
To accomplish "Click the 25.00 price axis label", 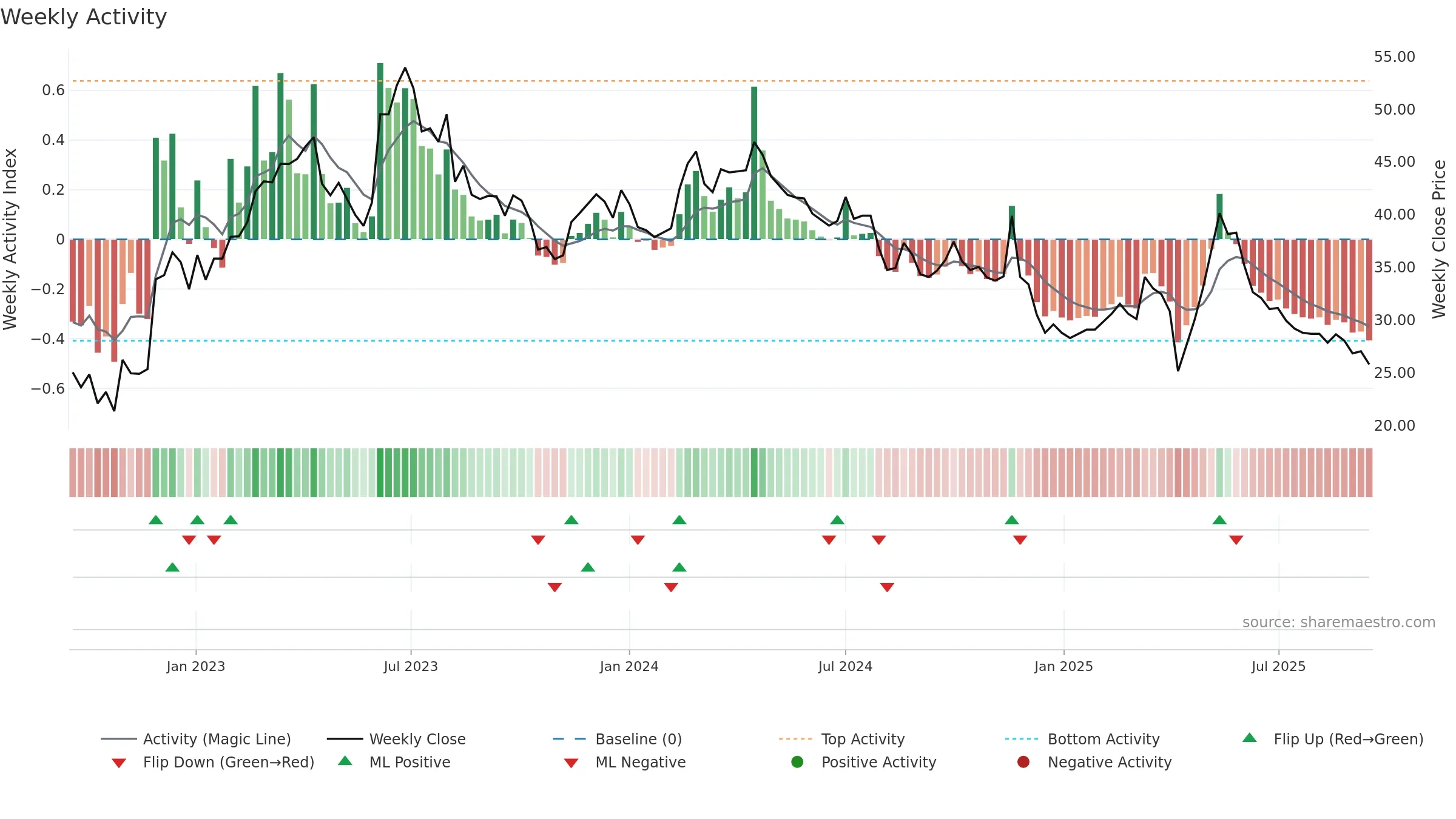I will tap(1395, 373).
